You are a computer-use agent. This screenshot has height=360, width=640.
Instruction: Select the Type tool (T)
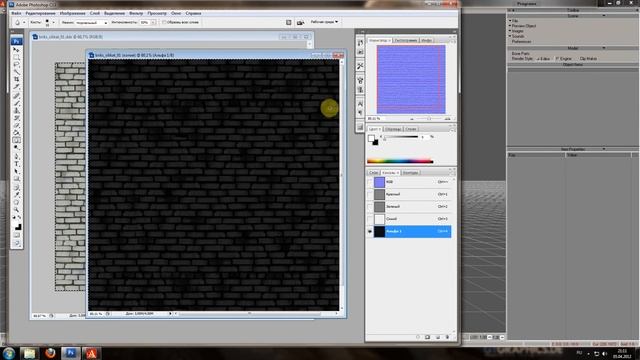16,164
